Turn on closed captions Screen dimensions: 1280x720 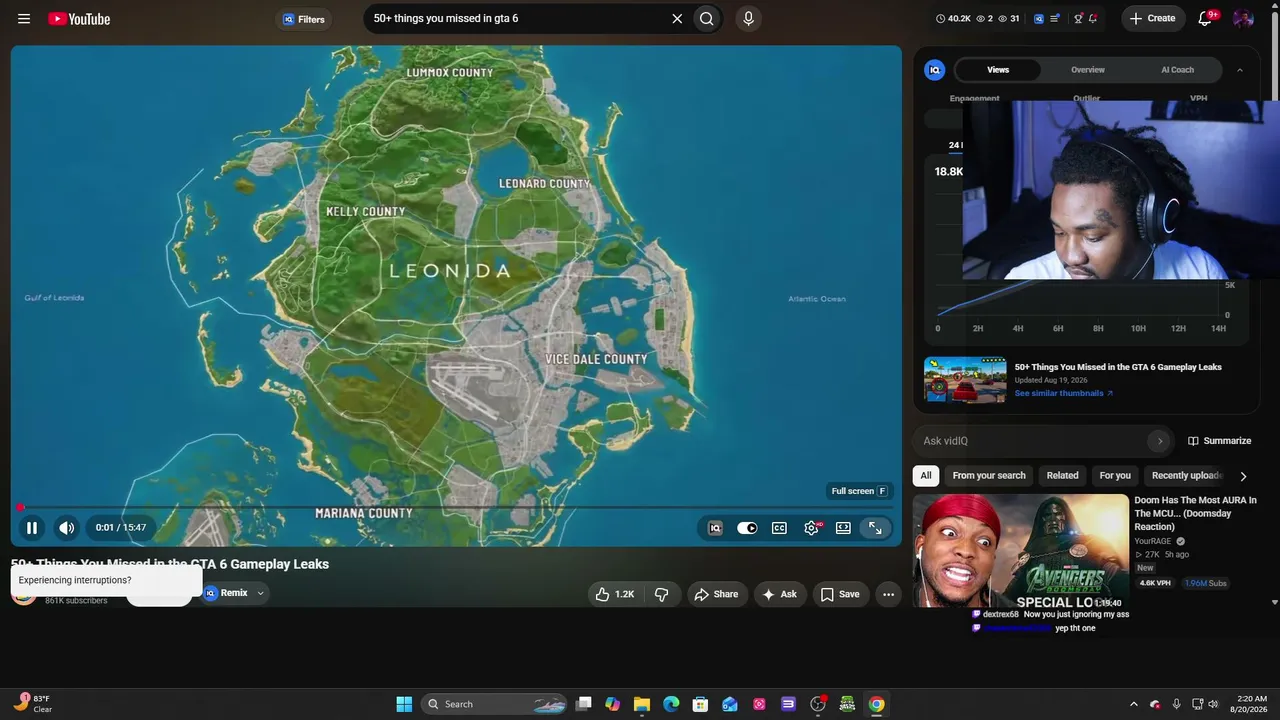[x=779, y=528]
